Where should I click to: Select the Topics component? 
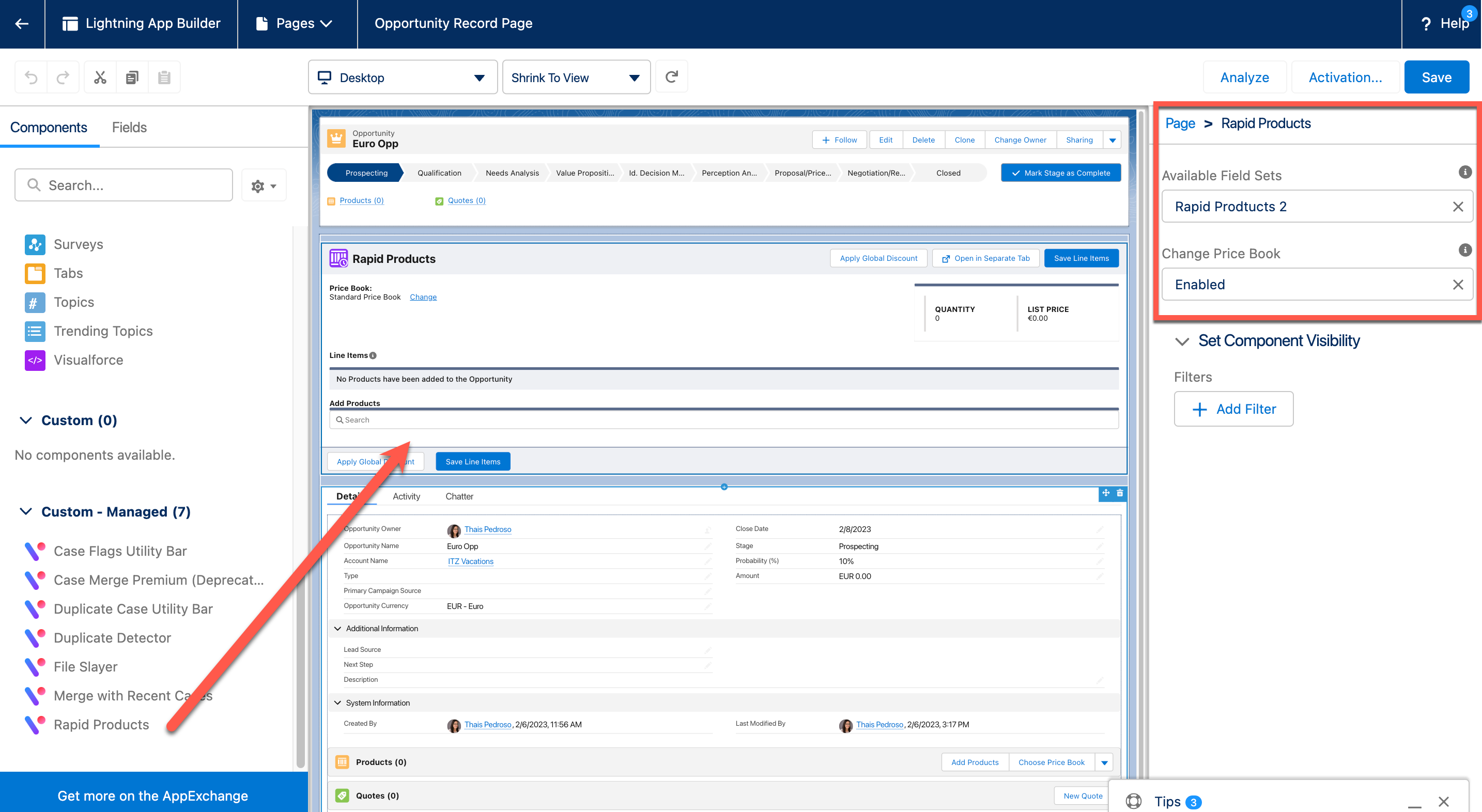click(59, 302)
